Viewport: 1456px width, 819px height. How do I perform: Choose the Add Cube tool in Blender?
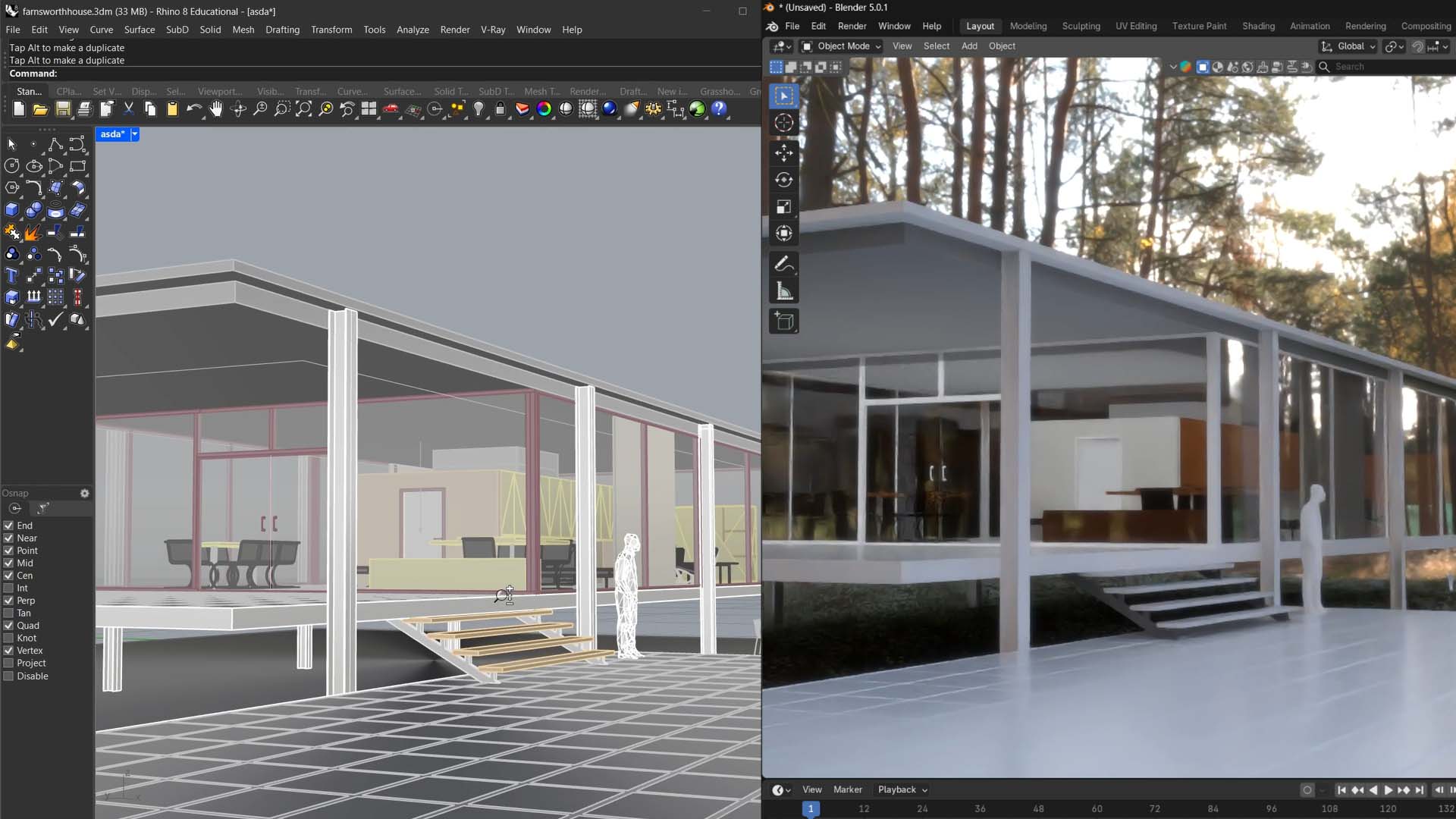(783, 322)
